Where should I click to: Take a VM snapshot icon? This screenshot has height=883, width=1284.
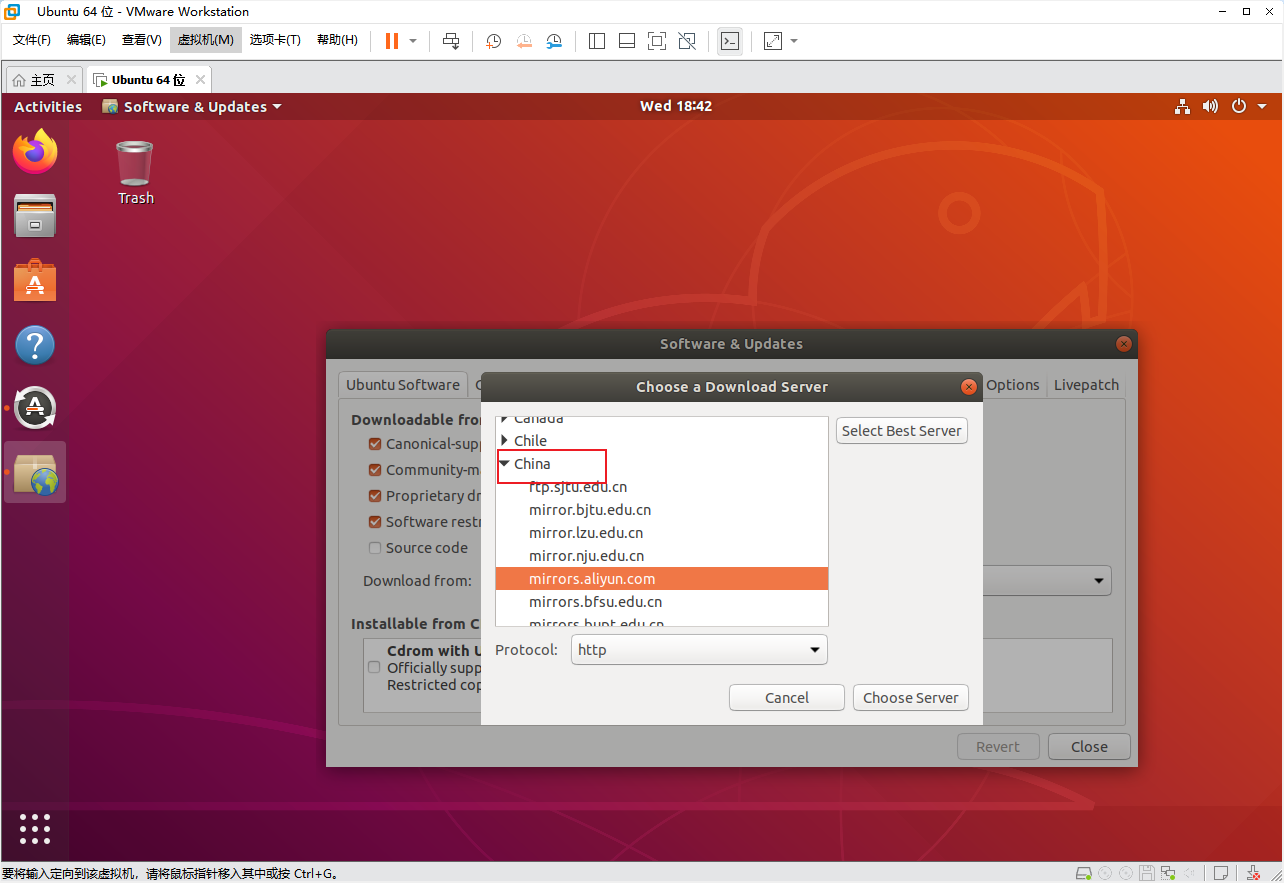point(494,41)
